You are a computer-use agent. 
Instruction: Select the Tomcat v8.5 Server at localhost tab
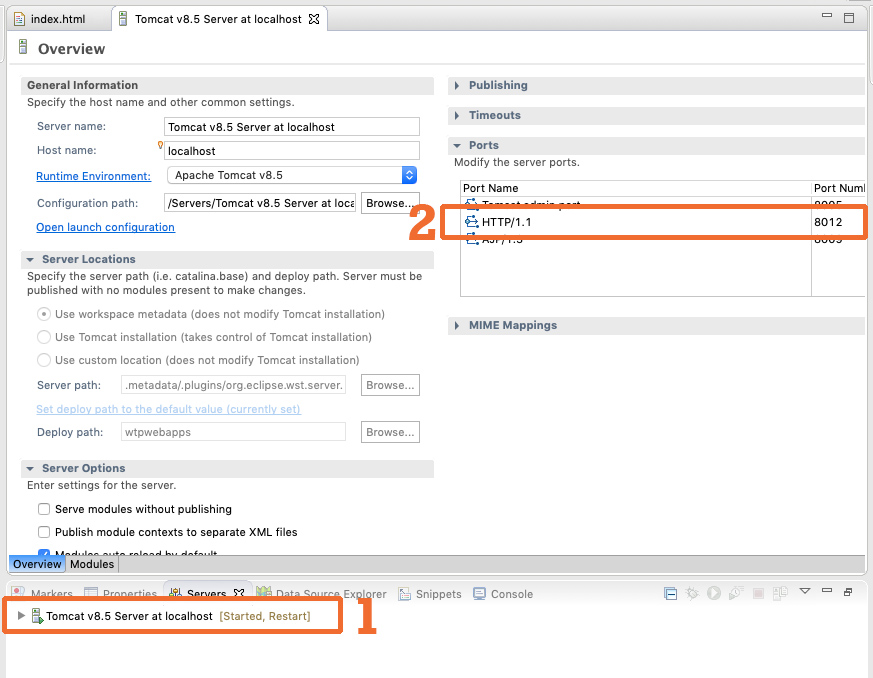pos(218,19)
